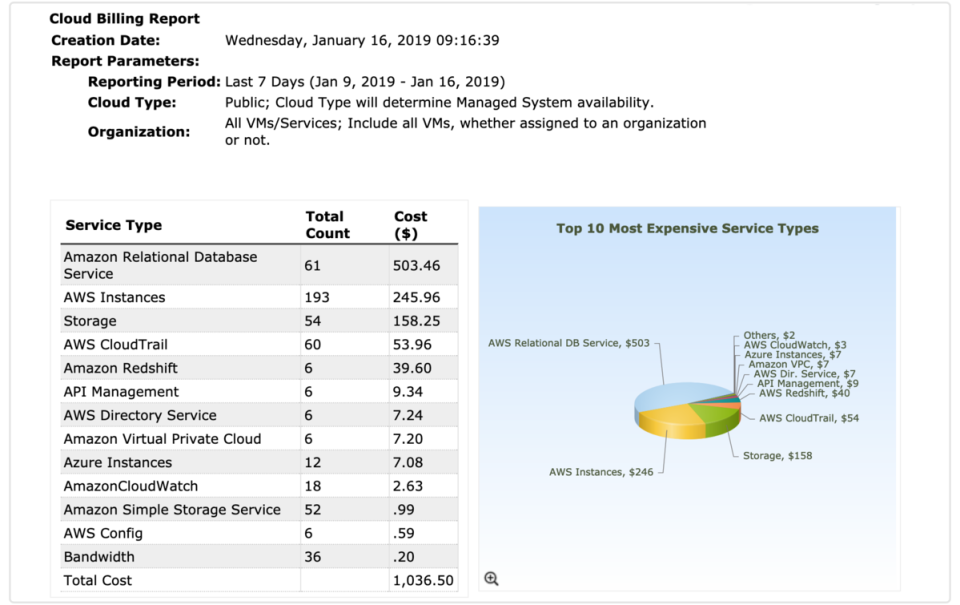The height and width of the screenshot is (605, 960).
Task: Click the 'Service Type' column header
Action: 114,225
